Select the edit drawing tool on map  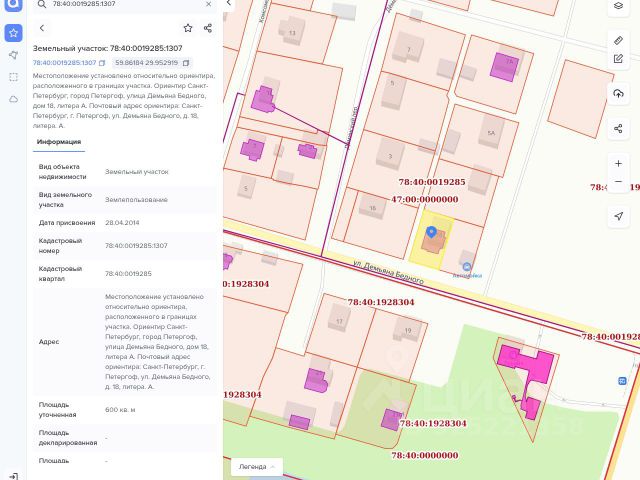coord(618,59)
